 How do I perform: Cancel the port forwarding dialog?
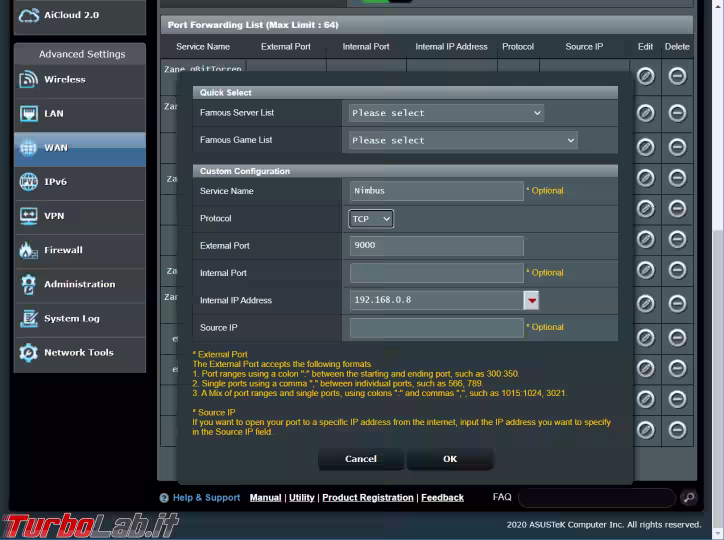click(361, 459)
